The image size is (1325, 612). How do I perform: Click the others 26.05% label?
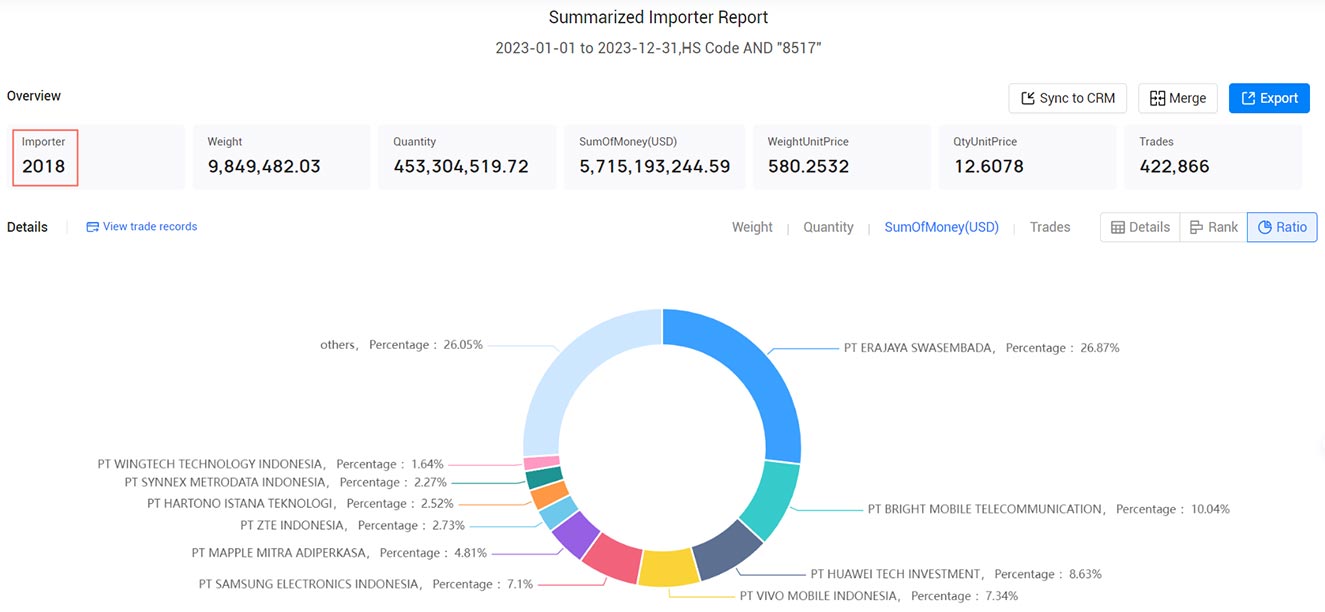(401, 345)
